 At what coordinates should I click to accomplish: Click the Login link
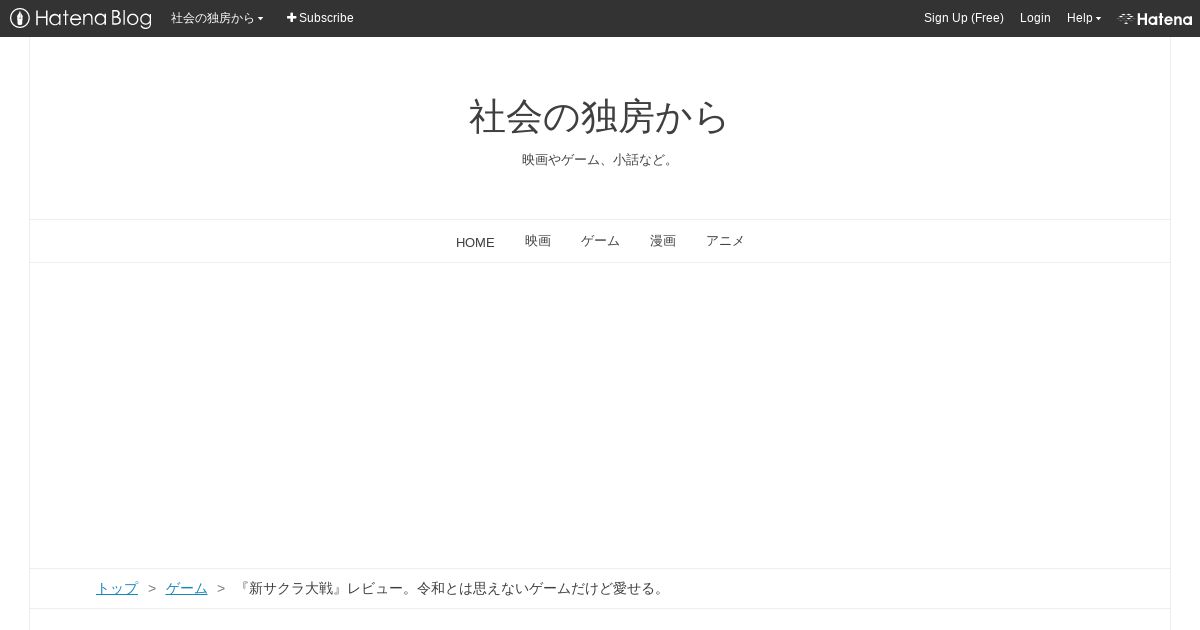pos(1035,18)
